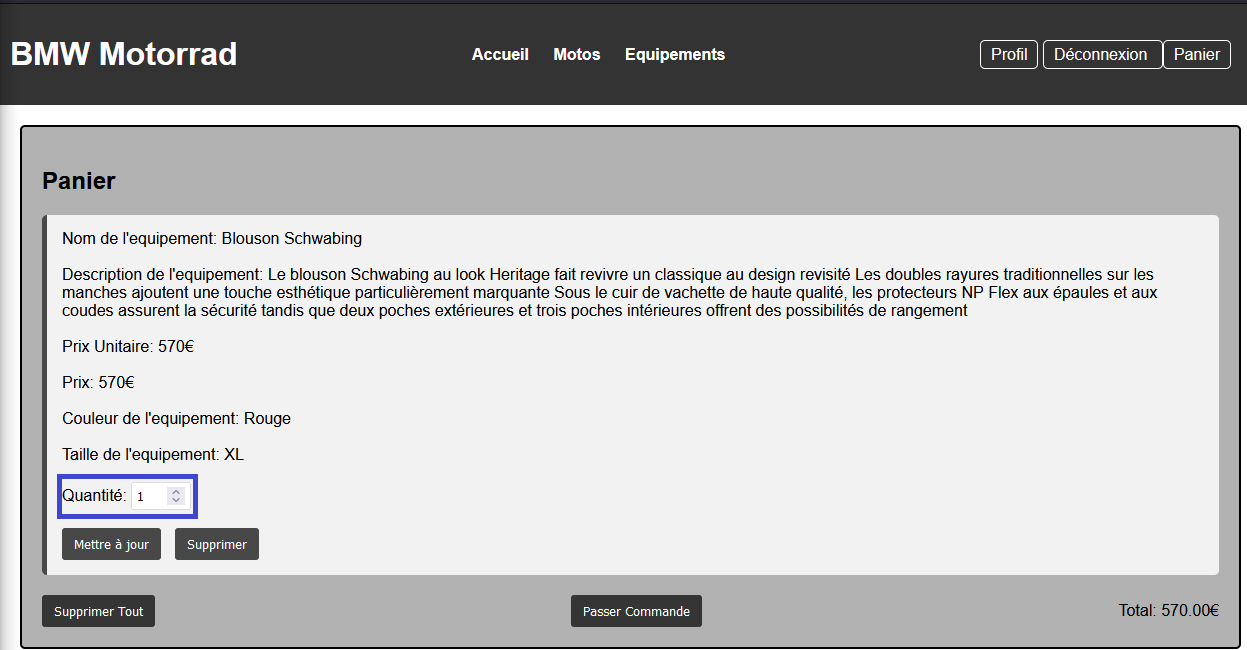Viewport: 1247px width, 650px height.
Task: Log out with the Déconnexion button
Action: (x=1101, y=54)
